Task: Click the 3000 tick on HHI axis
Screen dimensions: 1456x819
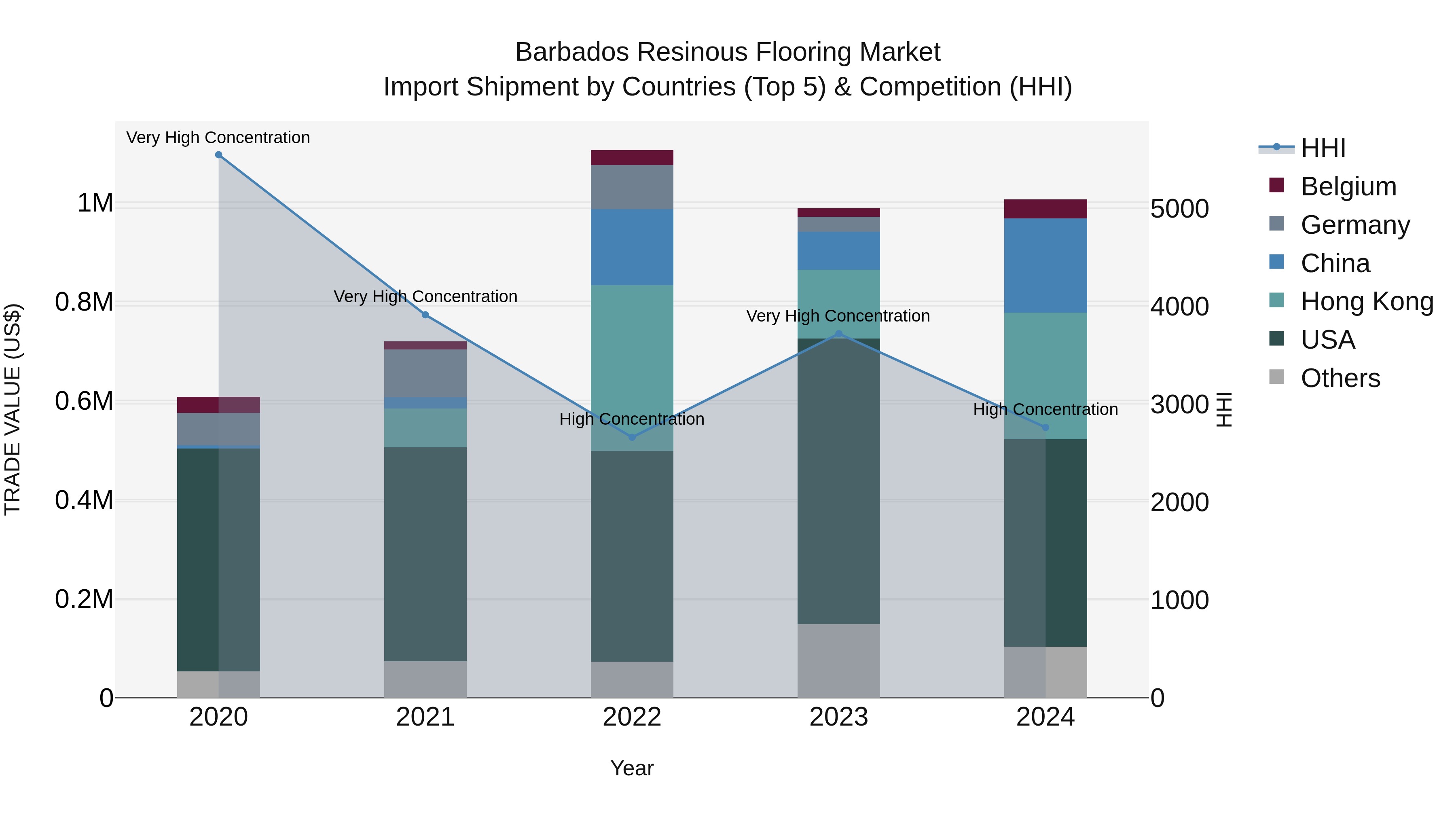Action: [1180, 405]
